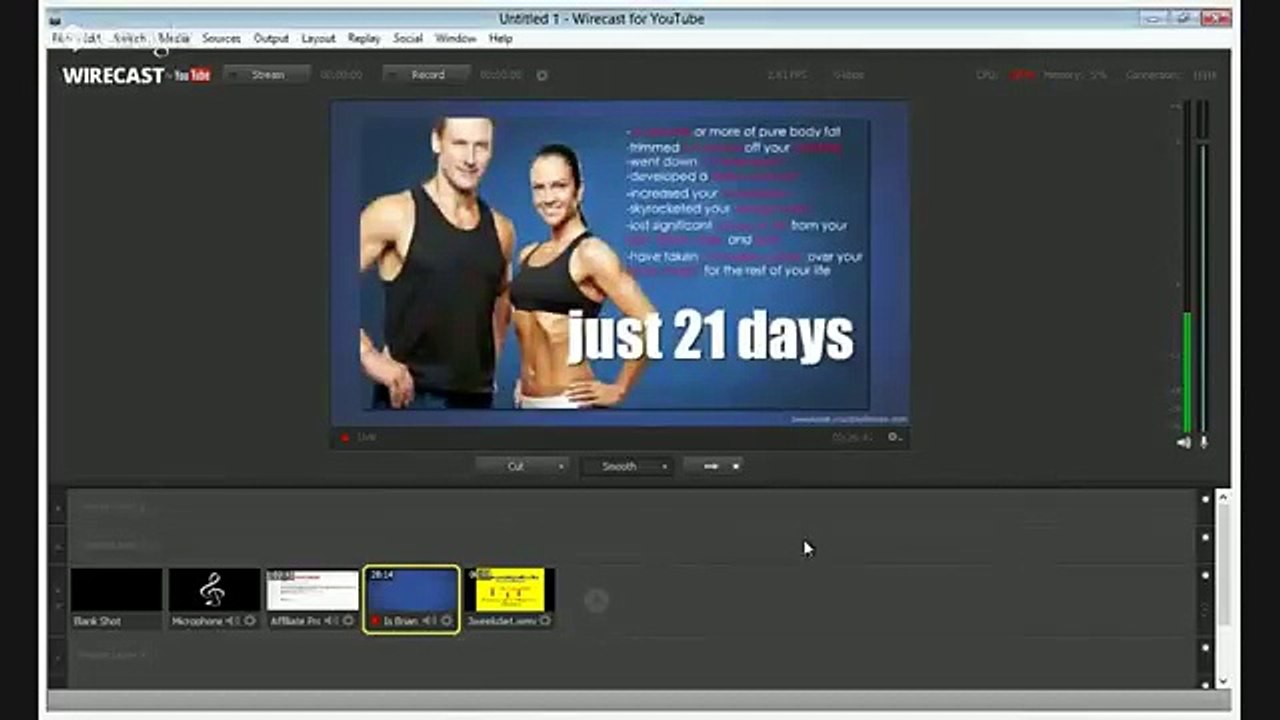Open the Sources menu
This screenshot has width=1280, height=720.
point(221,38)
